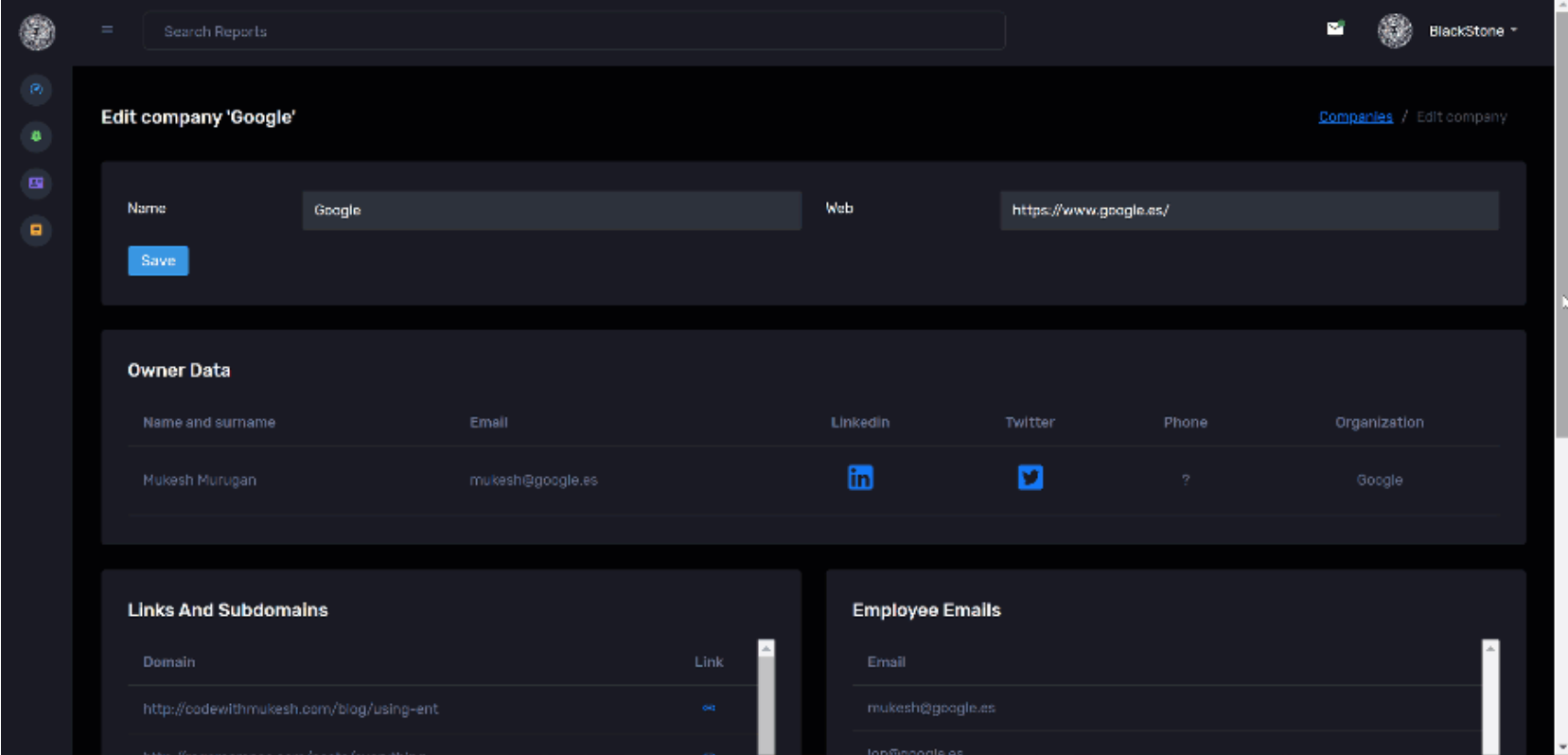
Task: Click the codewithmukesh.com domain URL
Action: click(x=291, y=709)
